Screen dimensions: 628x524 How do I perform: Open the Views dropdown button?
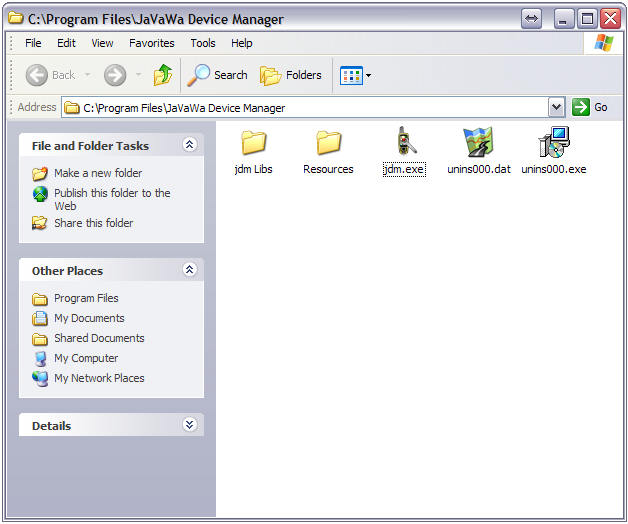355,75
